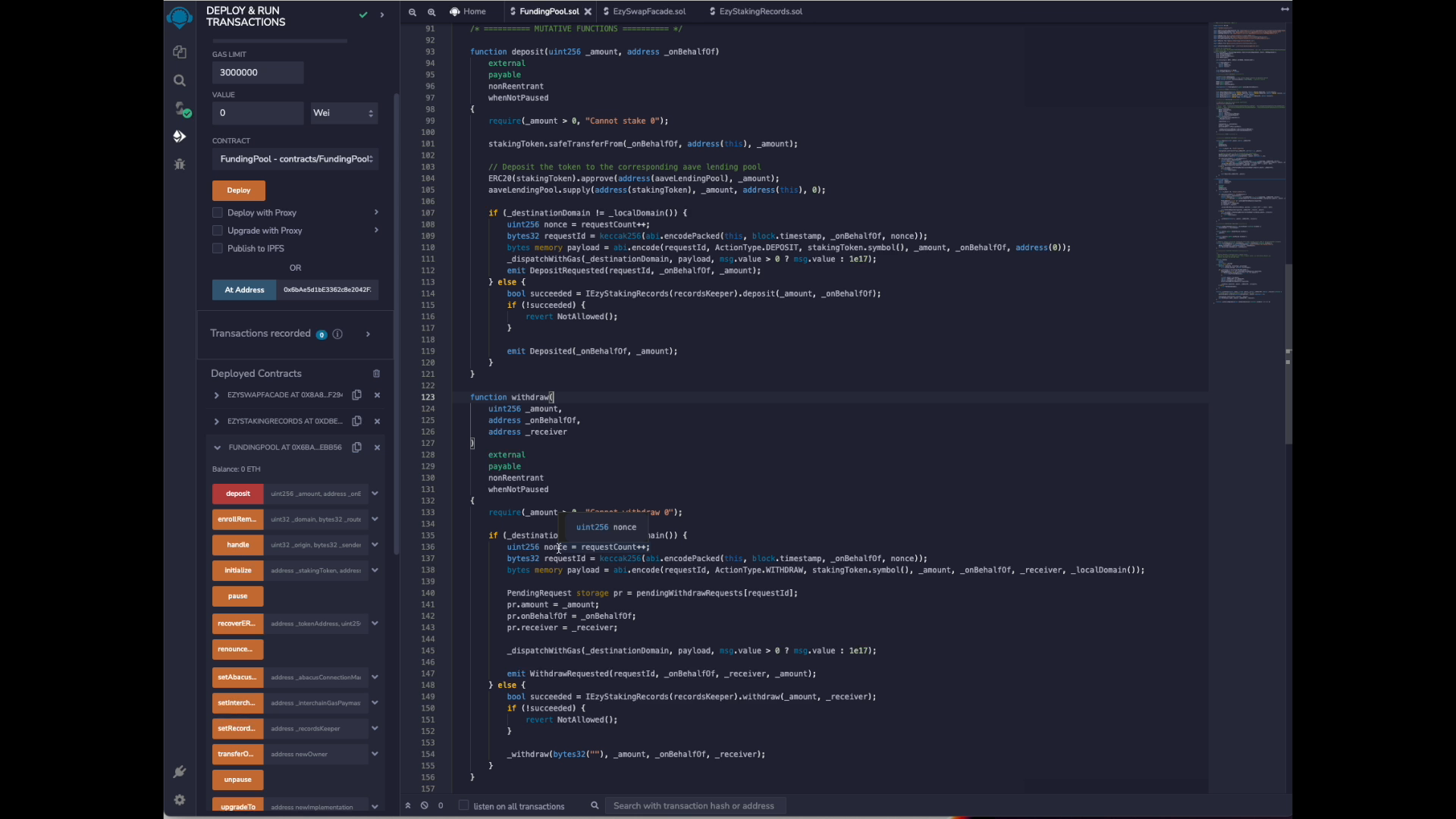Screen dimensions: 1456x819
Task: Click the GAS LIMIT input field
Action: pos(258,73)
